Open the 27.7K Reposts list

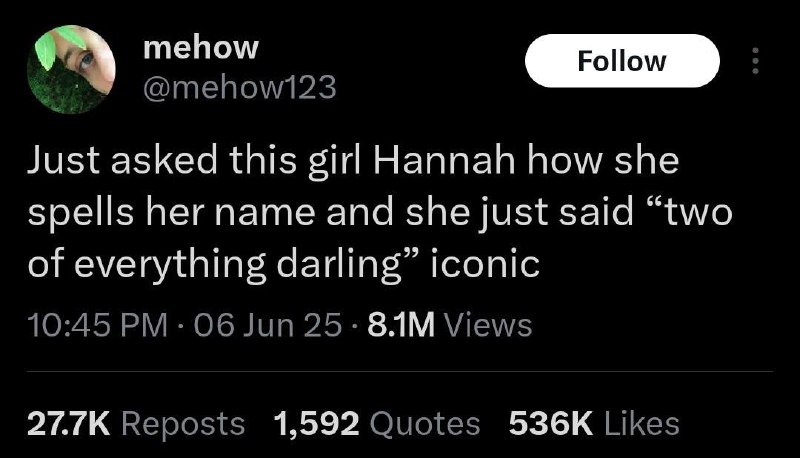tap(136, 424)
